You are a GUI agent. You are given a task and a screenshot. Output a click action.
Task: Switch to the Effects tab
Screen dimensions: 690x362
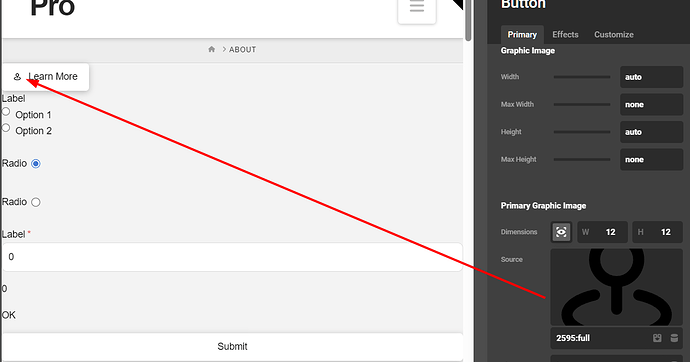[x=565, y=34]
